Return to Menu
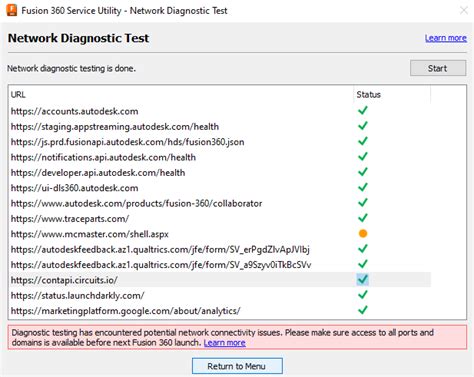Image resolution: width=474 pixels, height=377 pixels. coord(237,366)
